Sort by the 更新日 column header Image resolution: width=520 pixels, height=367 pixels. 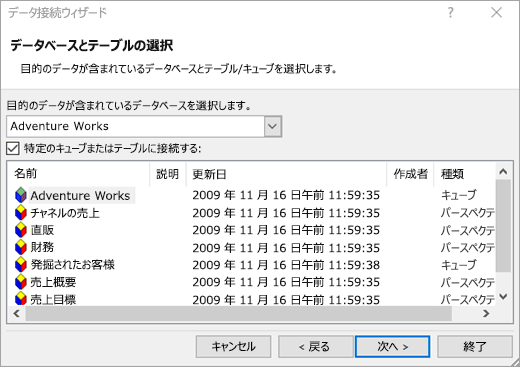click(x=286, y=174)
